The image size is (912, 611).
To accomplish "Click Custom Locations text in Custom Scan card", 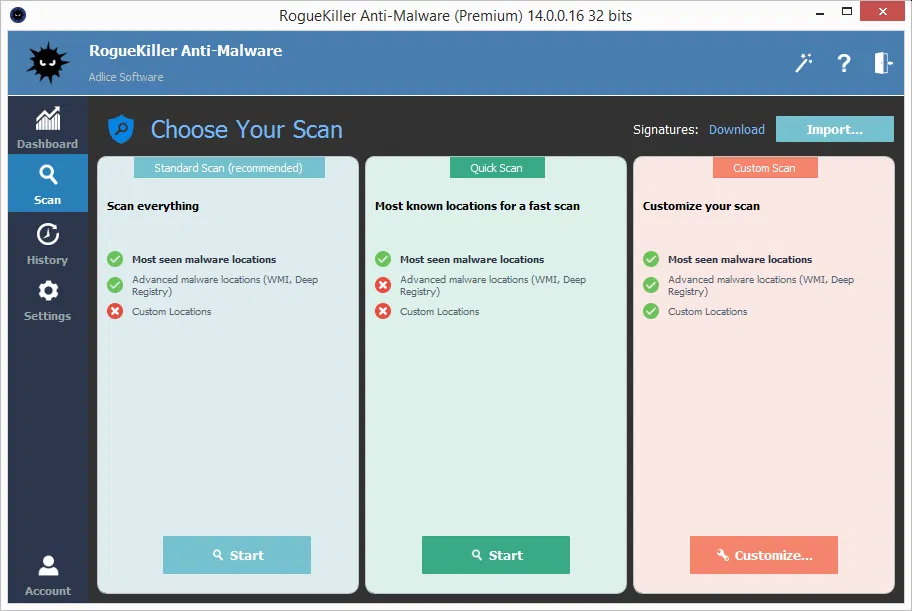I will [x=707, y=311].
